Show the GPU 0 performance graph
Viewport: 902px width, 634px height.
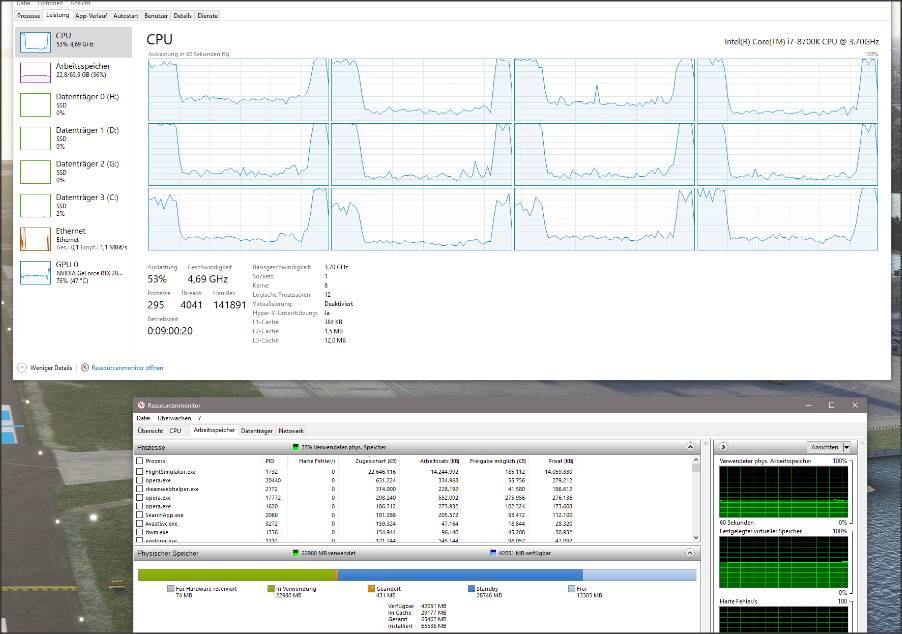click(x=36, y=272)
